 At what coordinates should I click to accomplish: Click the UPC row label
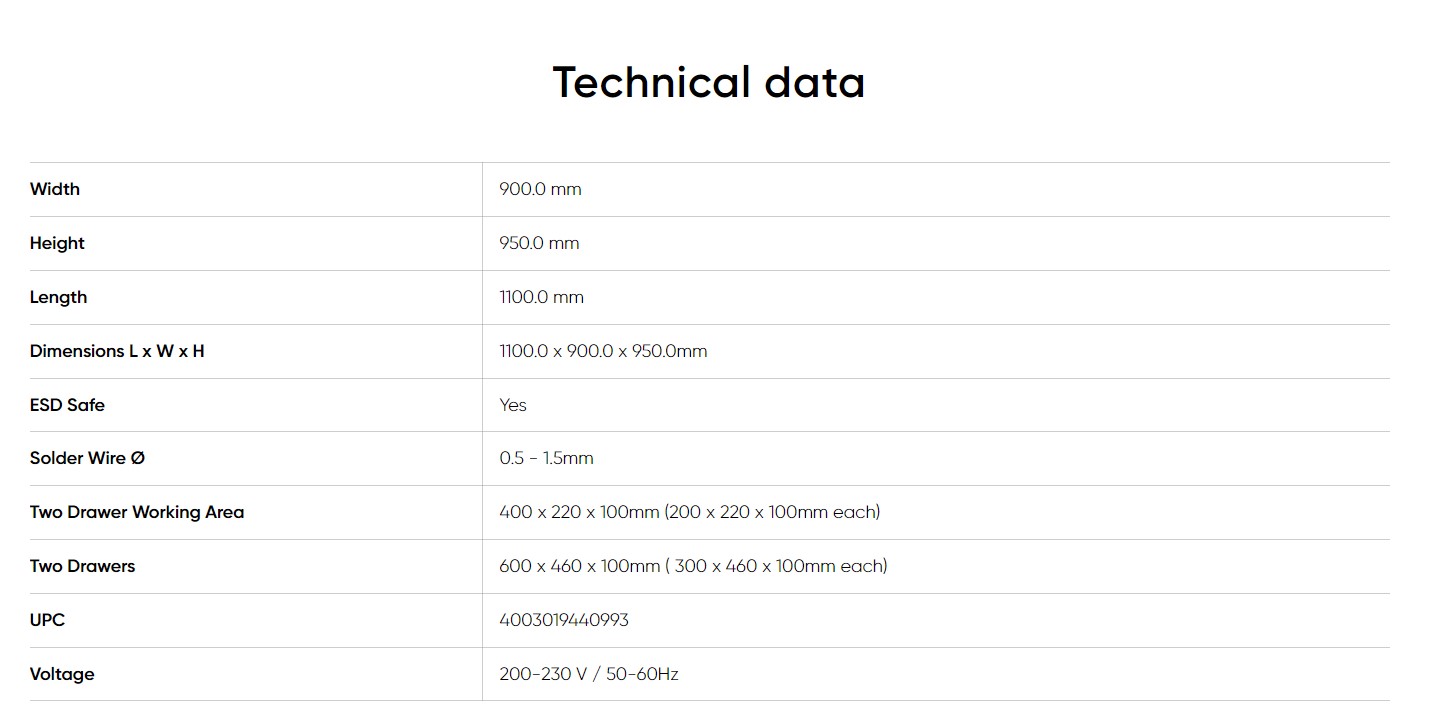(47, 620)
